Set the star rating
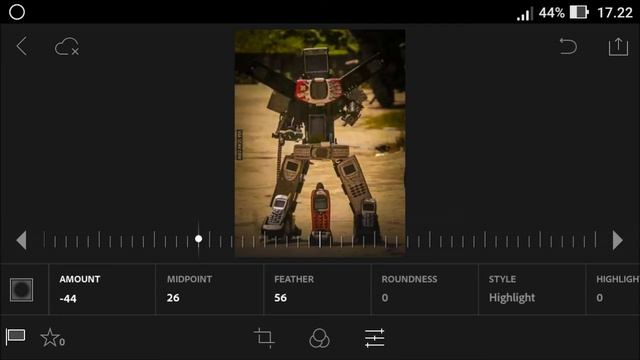Screen dimensions: 640x360 [x=53, y=338]
